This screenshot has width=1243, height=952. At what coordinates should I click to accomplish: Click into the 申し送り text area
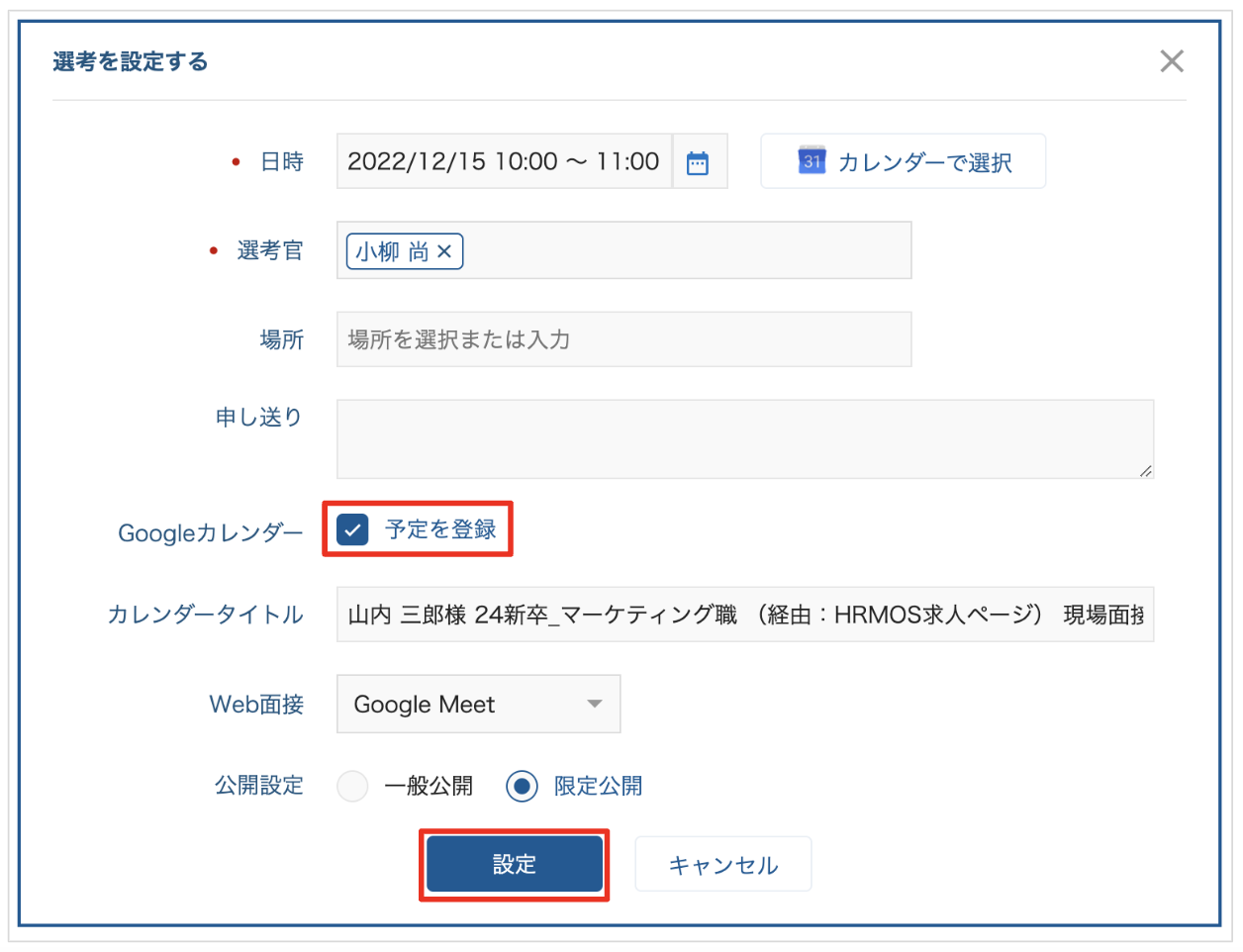744,438
